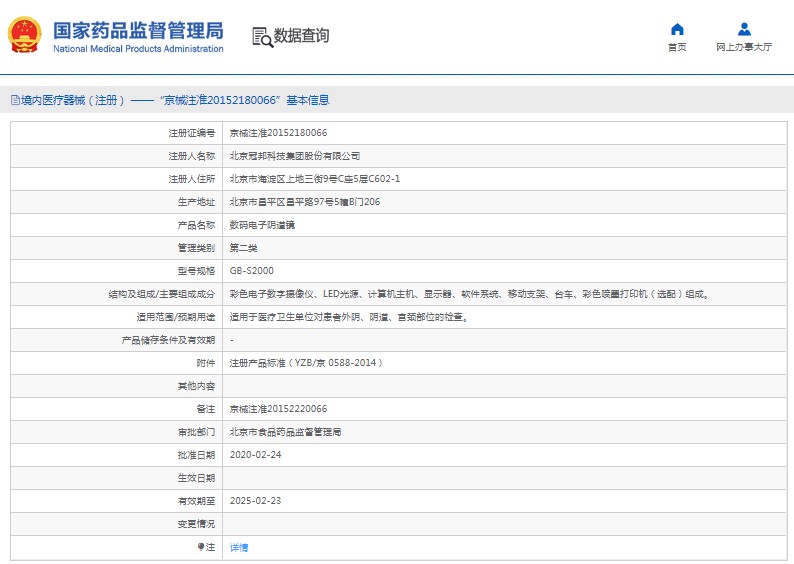Click registration number 京械注准20152180066 cell
794x564 pixels.
(278, 133)
